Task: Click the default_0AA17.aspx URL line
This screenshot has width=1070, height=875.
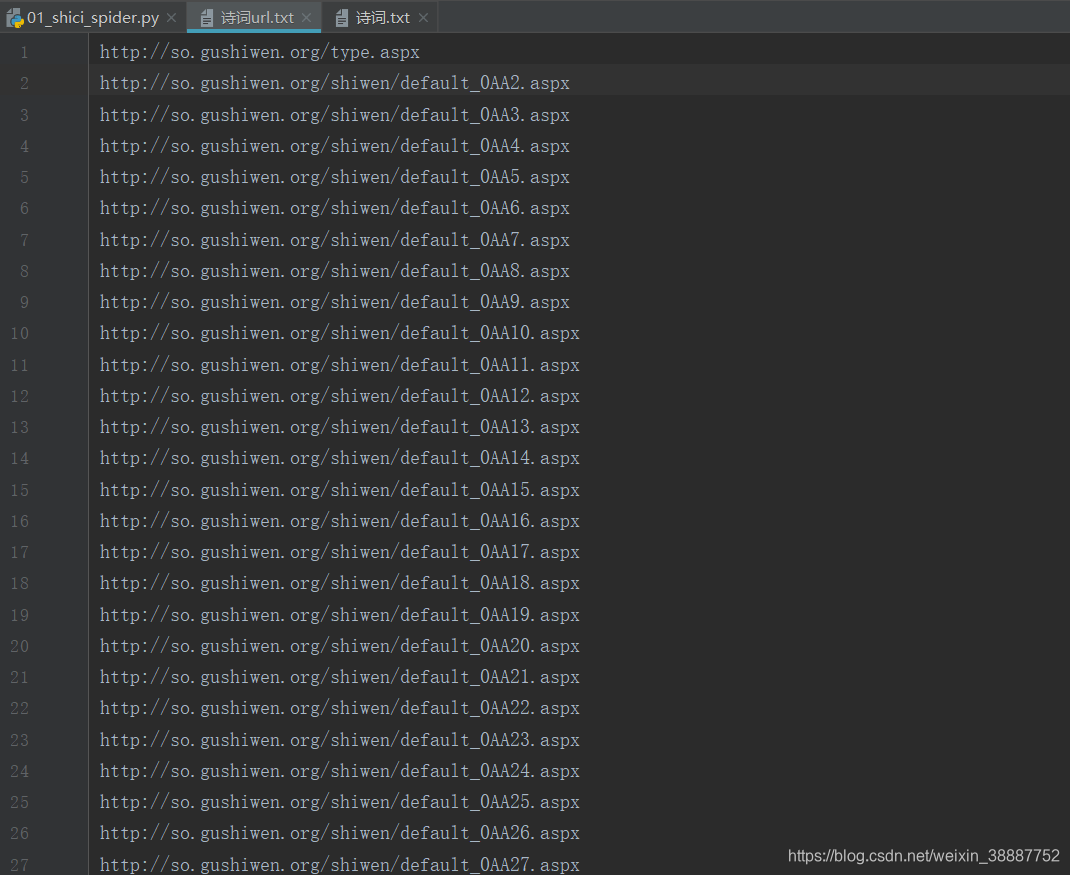Action: point(340,552)
